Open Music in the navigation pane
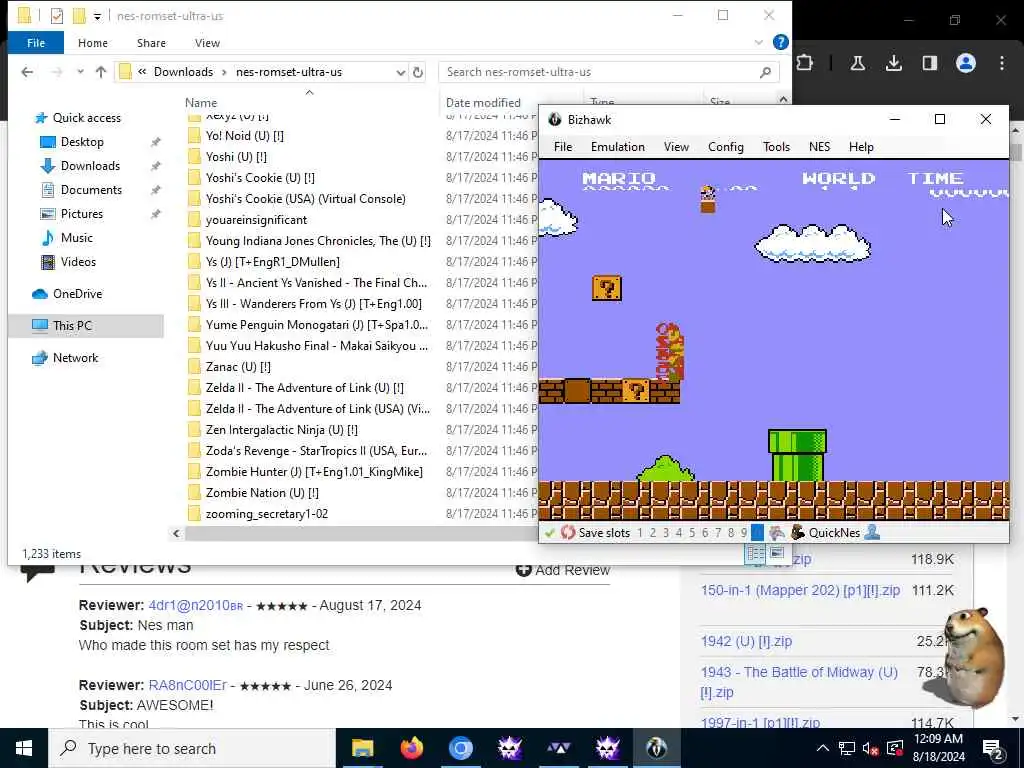Image resolution: width=1024 pixels, height=768 pixels. tap(76, 238)
